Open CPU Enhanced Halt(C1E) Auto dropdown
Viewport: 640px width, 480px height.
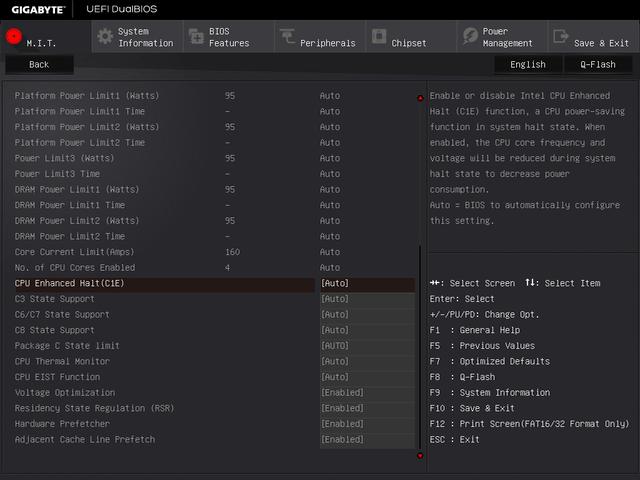point(366,283)
